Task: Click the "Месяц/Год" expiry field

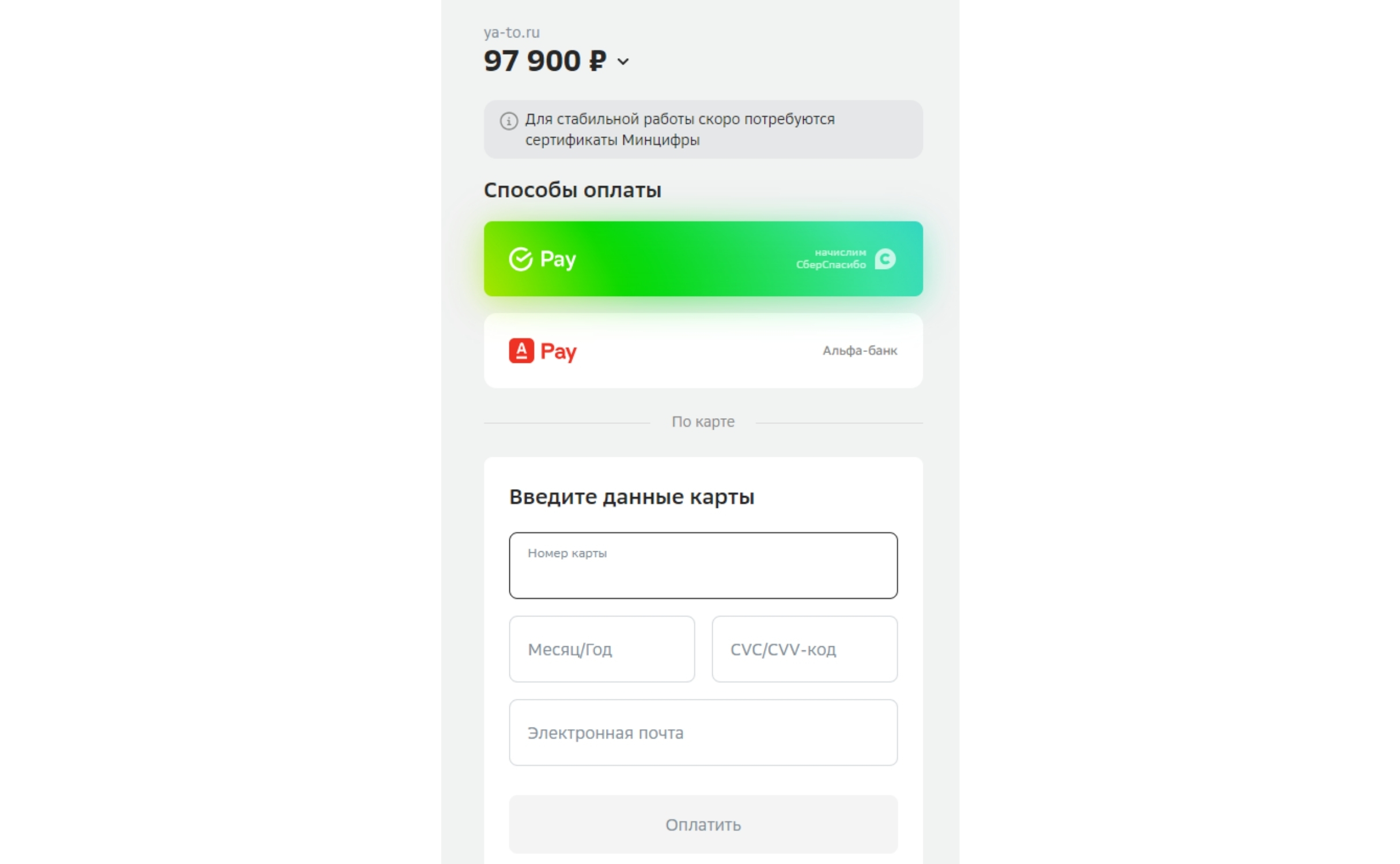Action: pyautogui.click(x=601, y=649)
